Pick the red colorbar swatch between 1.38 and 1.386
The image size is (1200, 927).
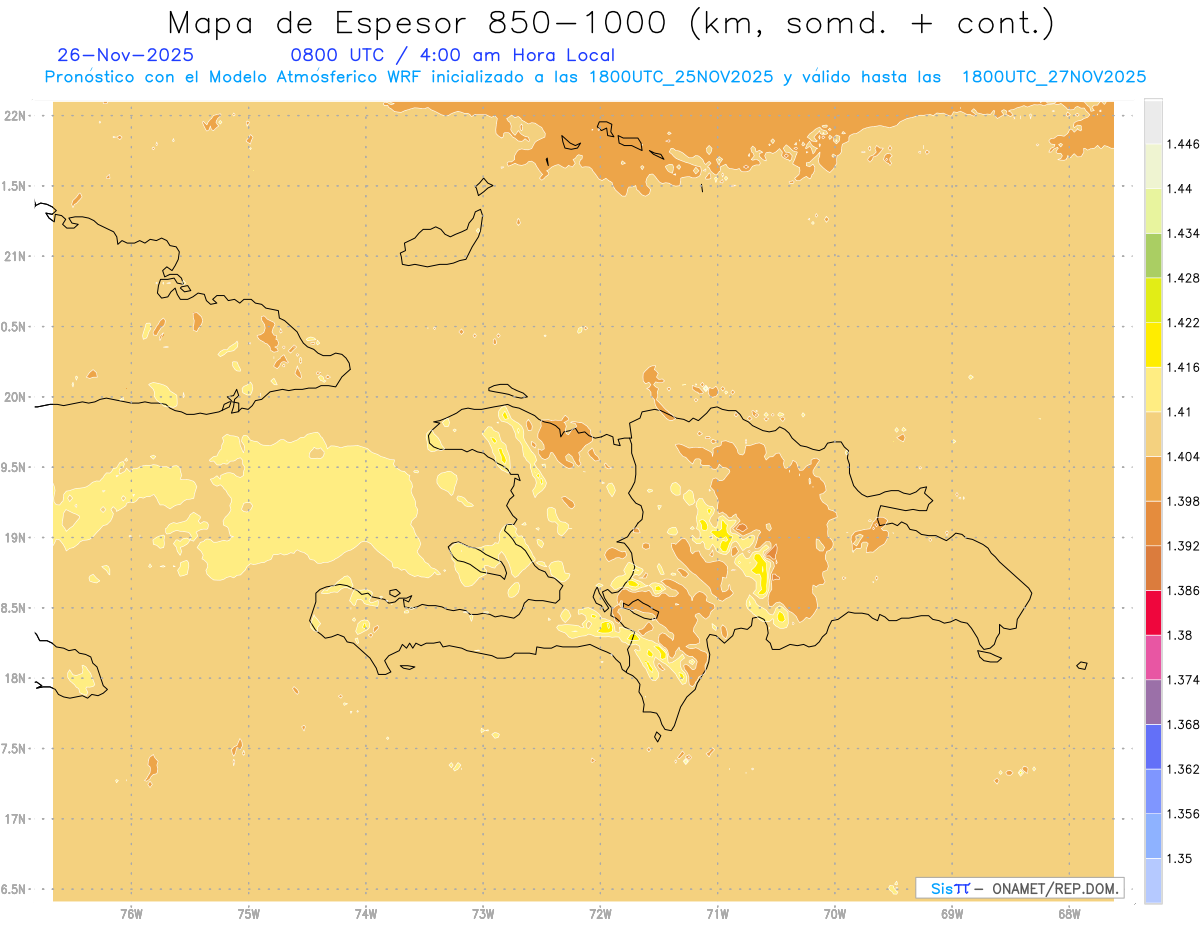coord(1153,613)
